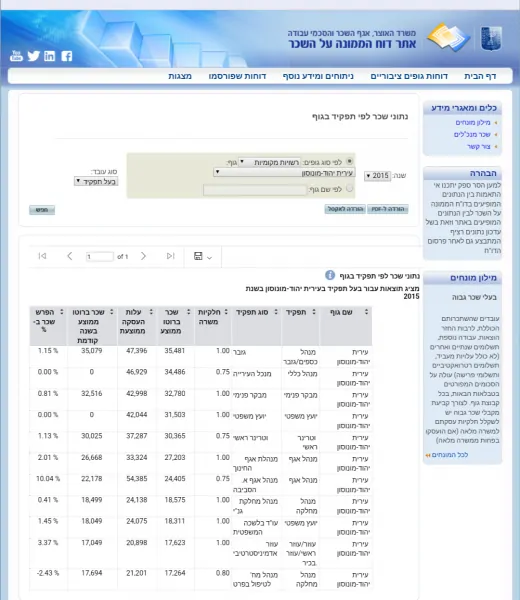520x600 pixels.
Task: Open the Twitter social icon
Action: [34, 56]
